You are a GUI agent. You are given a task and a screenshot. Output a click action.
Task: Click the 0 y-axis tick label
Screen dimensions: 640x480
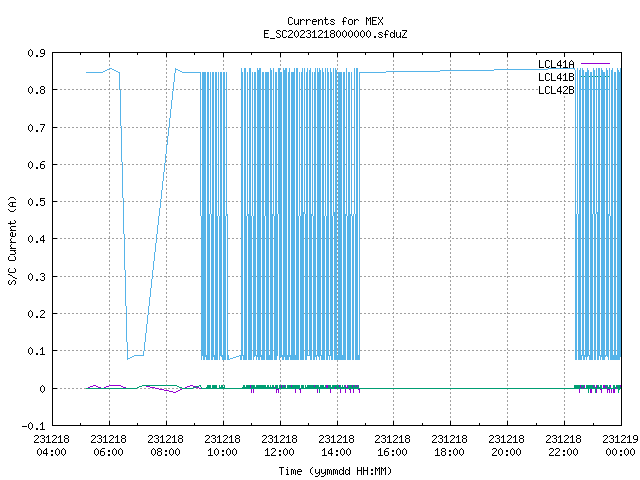42,389
